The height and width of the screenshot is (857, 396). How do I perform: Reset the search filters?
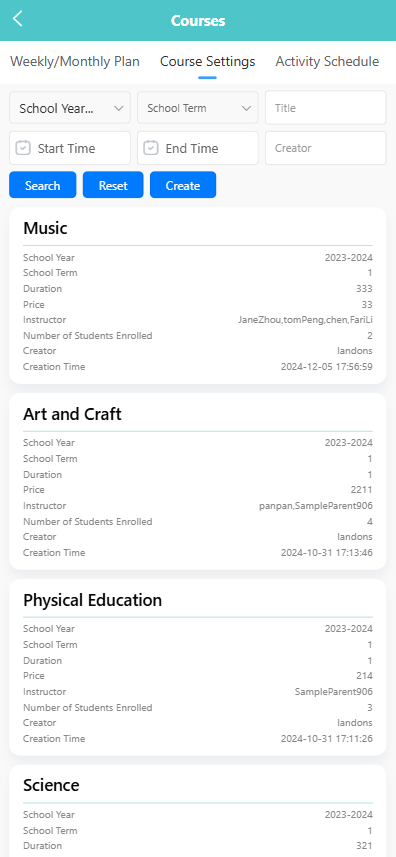[x=113, y=185]
